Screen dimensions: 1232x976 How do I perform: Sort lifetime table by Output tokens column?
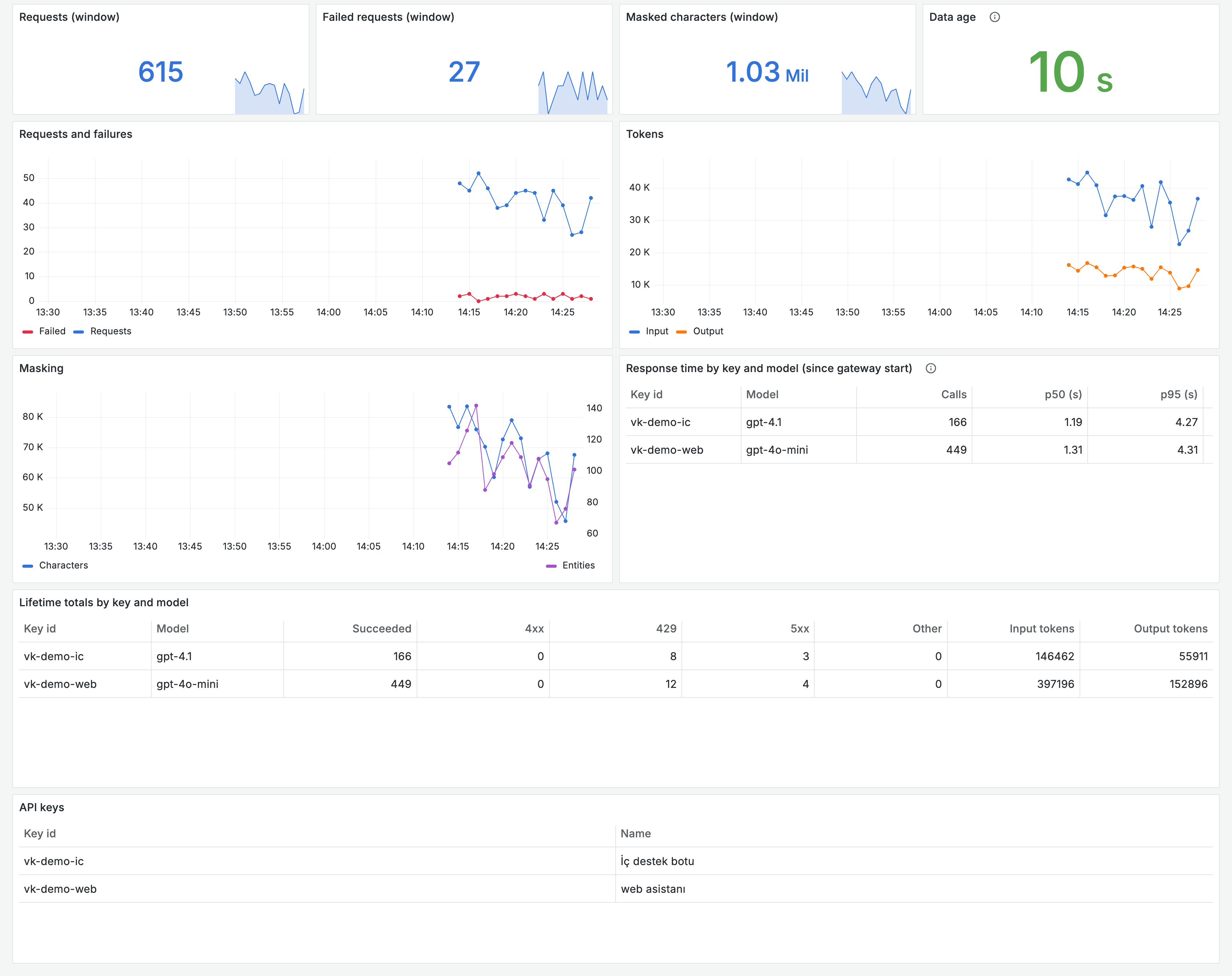[x=1170, y=629]
